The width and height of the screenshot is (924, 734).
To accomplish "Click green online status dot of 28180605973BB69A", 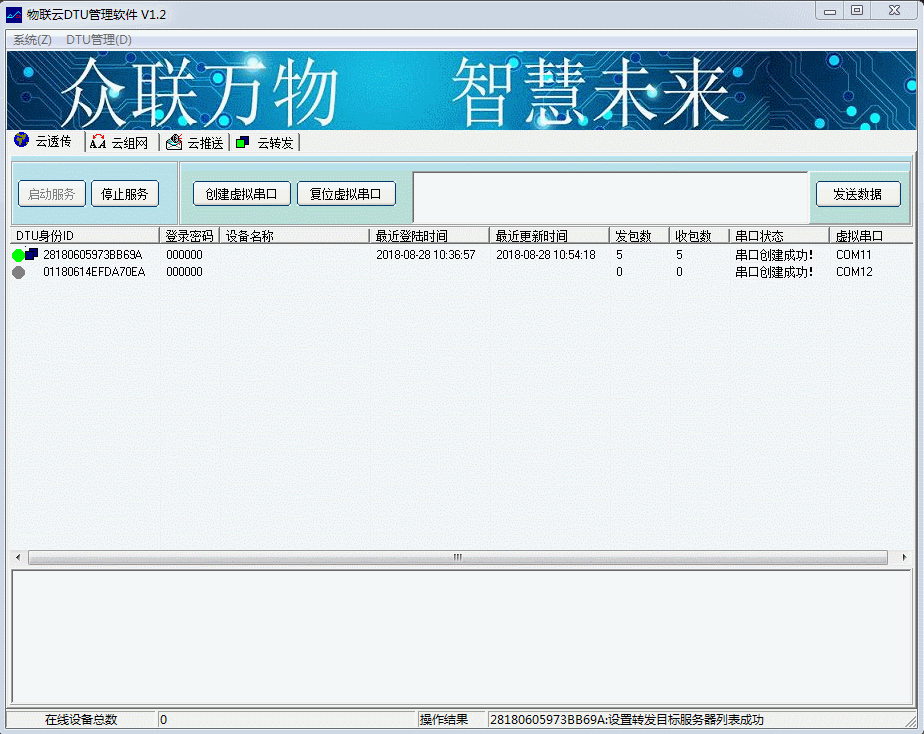I will click(18, 255).
